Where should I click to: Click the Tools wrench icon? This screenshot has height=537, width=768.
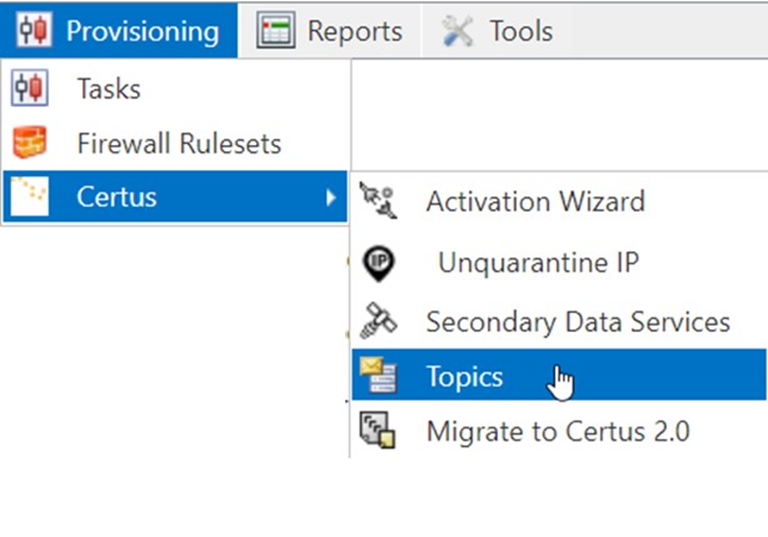tap(457, 30)
